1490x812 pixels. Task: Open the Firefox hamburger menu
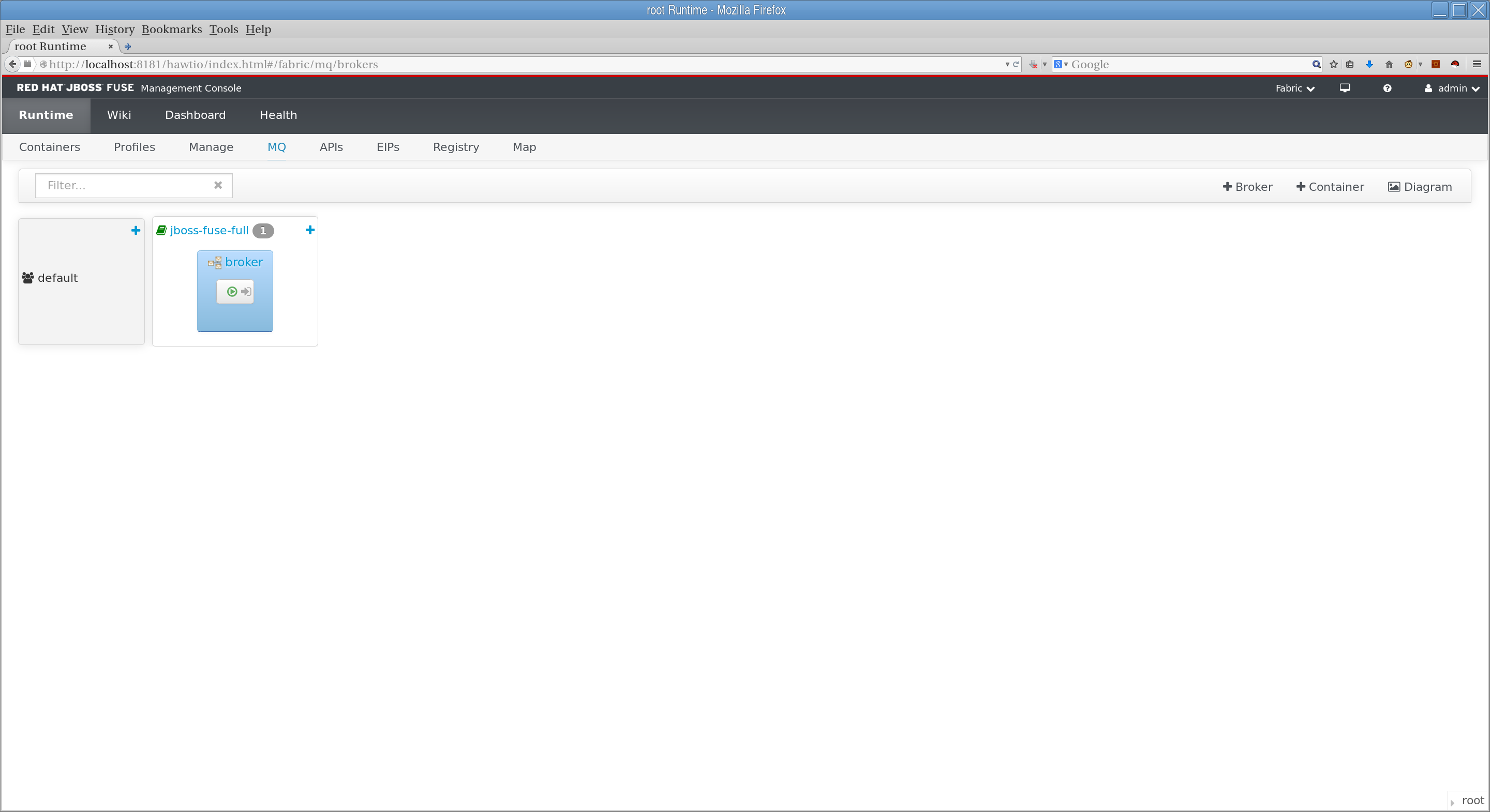[x=1477, y=64]
